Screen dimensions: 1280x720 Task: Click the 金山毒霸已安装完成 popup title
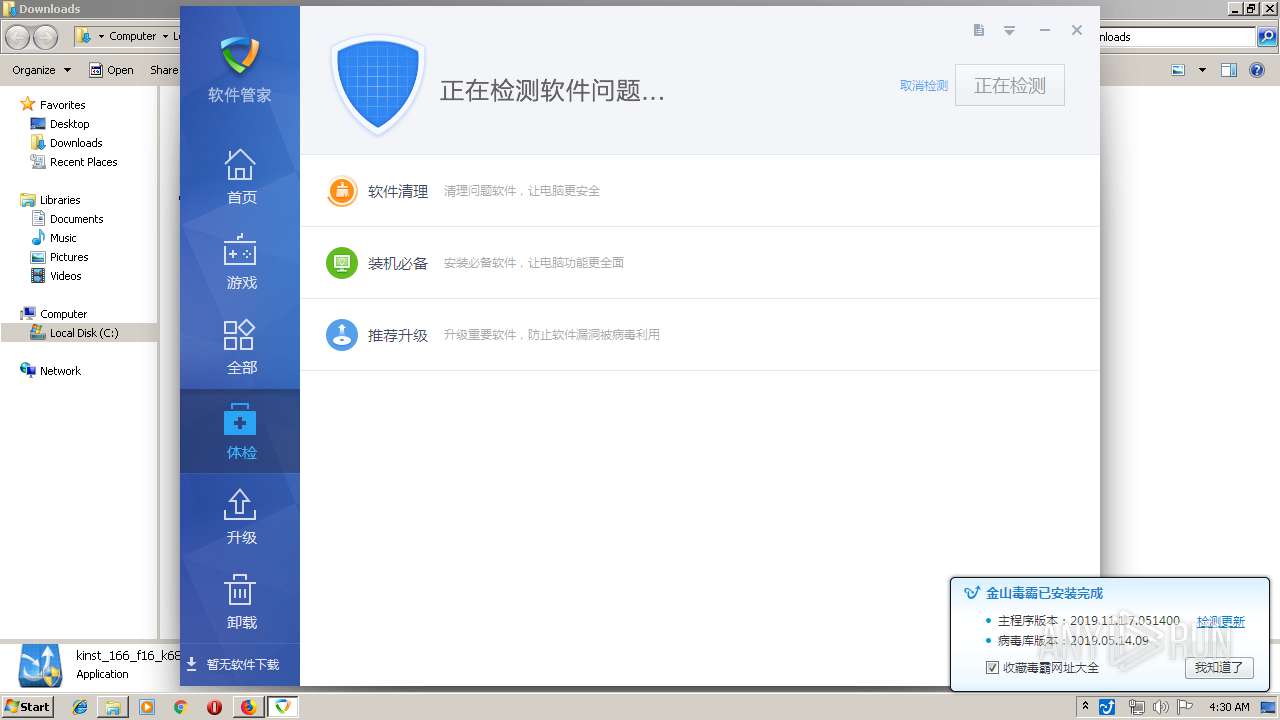point(1044,593)
